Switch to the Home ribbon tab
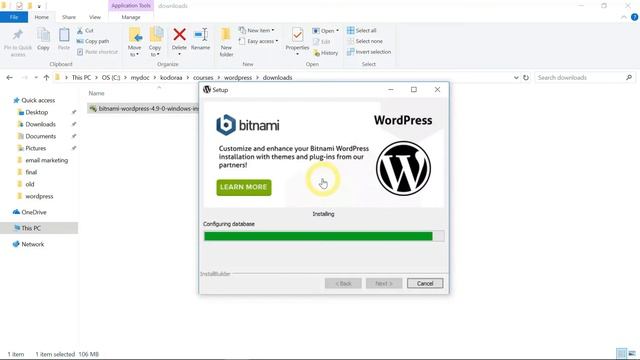 coord(42,17)
